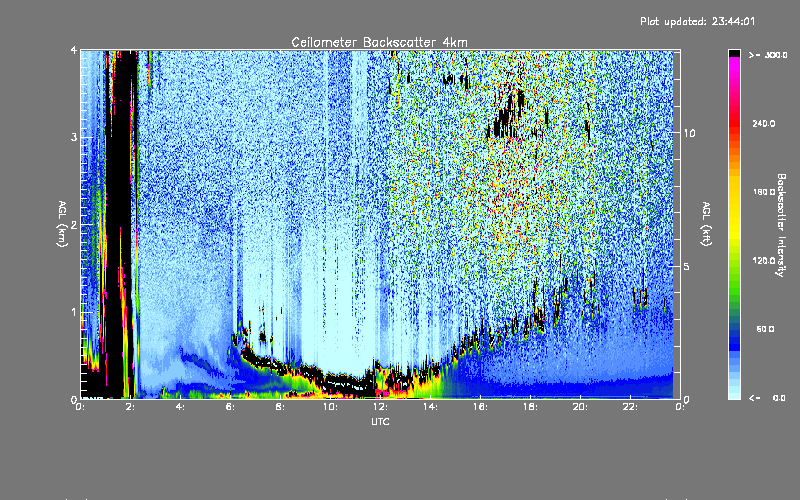Image resolution: width=800 pixels, height=500 pixels.
Task: Select the '18:' UTC hour tick label
Action: coord(530,407)
